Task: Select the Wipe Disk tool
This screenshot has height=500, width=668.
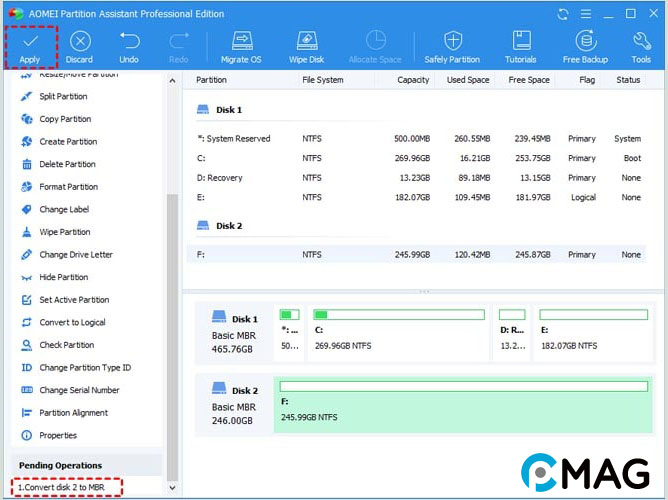Action: coord(308,42)
